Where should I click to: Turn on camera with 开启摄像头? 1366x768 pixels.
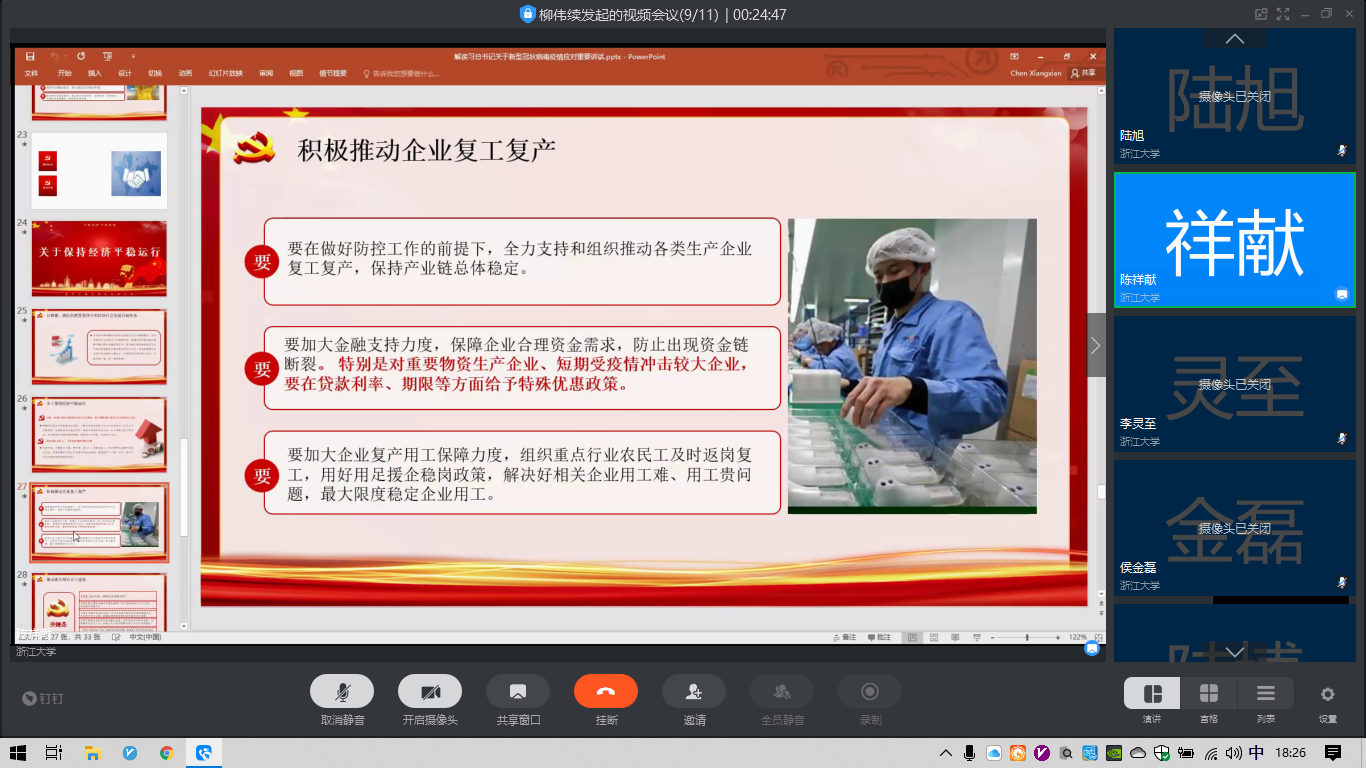430,691
